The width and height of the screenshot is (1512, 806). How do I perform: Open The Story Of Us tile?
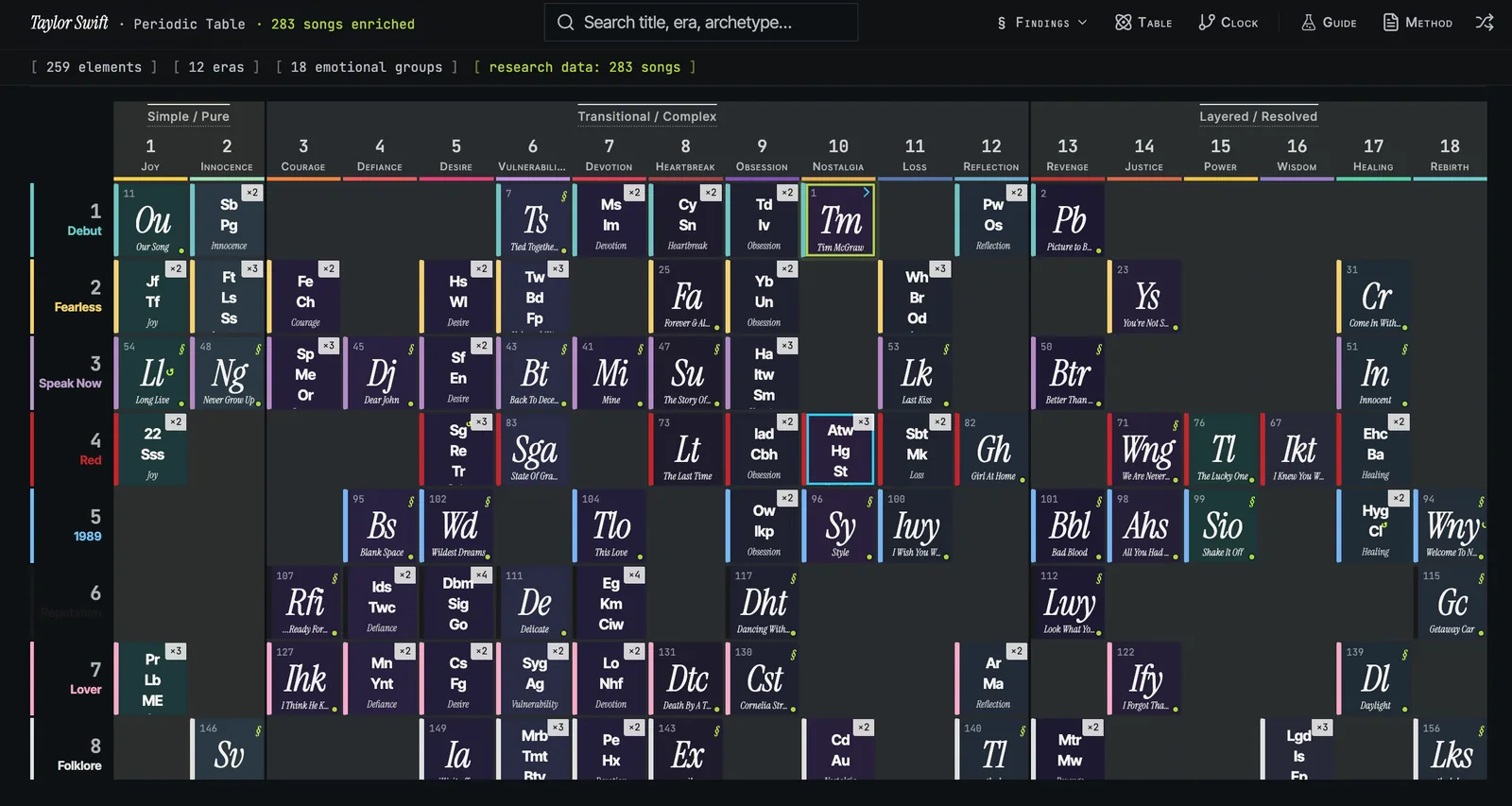tap(687, 373)
